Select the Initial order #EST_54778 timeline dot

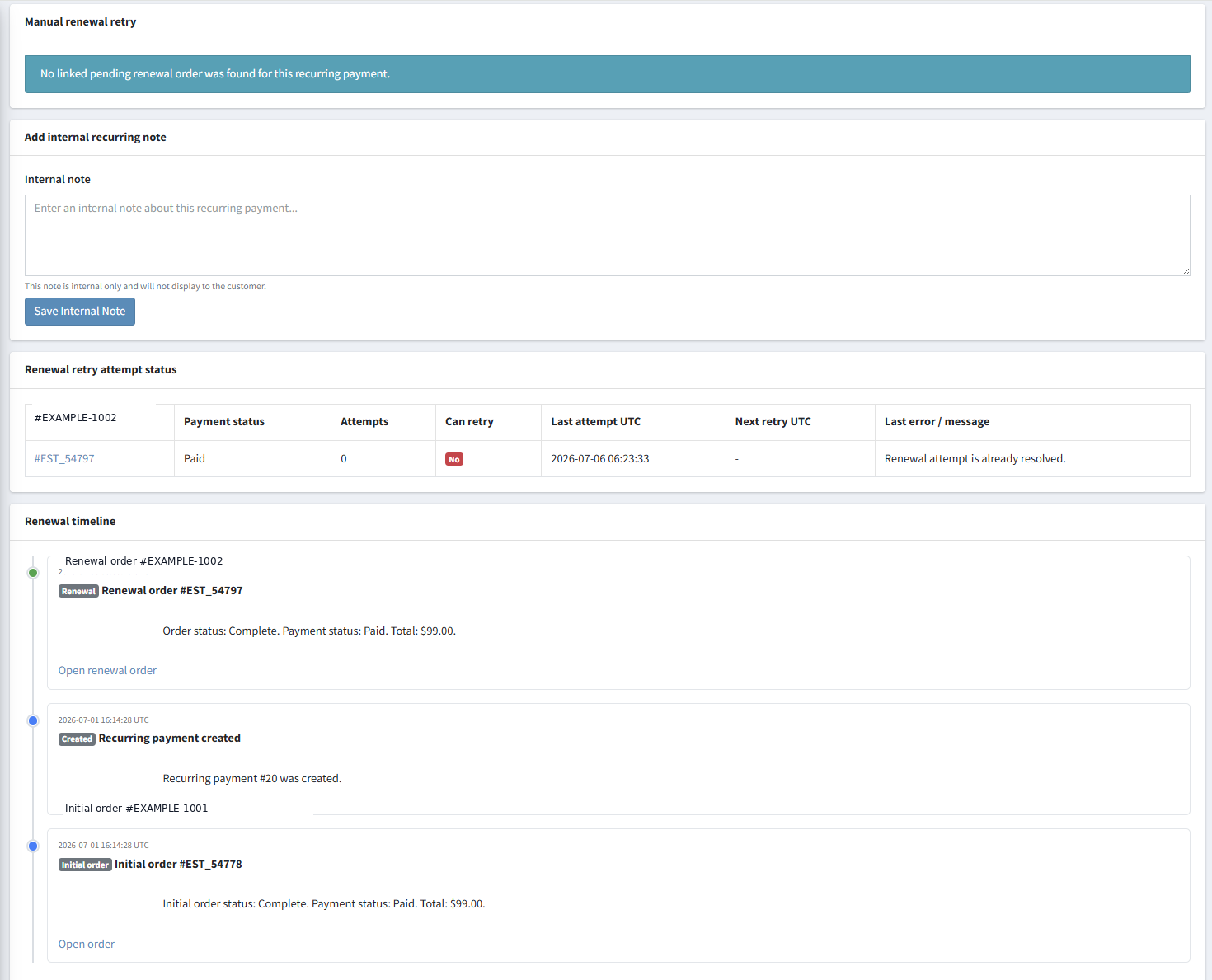coord(33,846)
